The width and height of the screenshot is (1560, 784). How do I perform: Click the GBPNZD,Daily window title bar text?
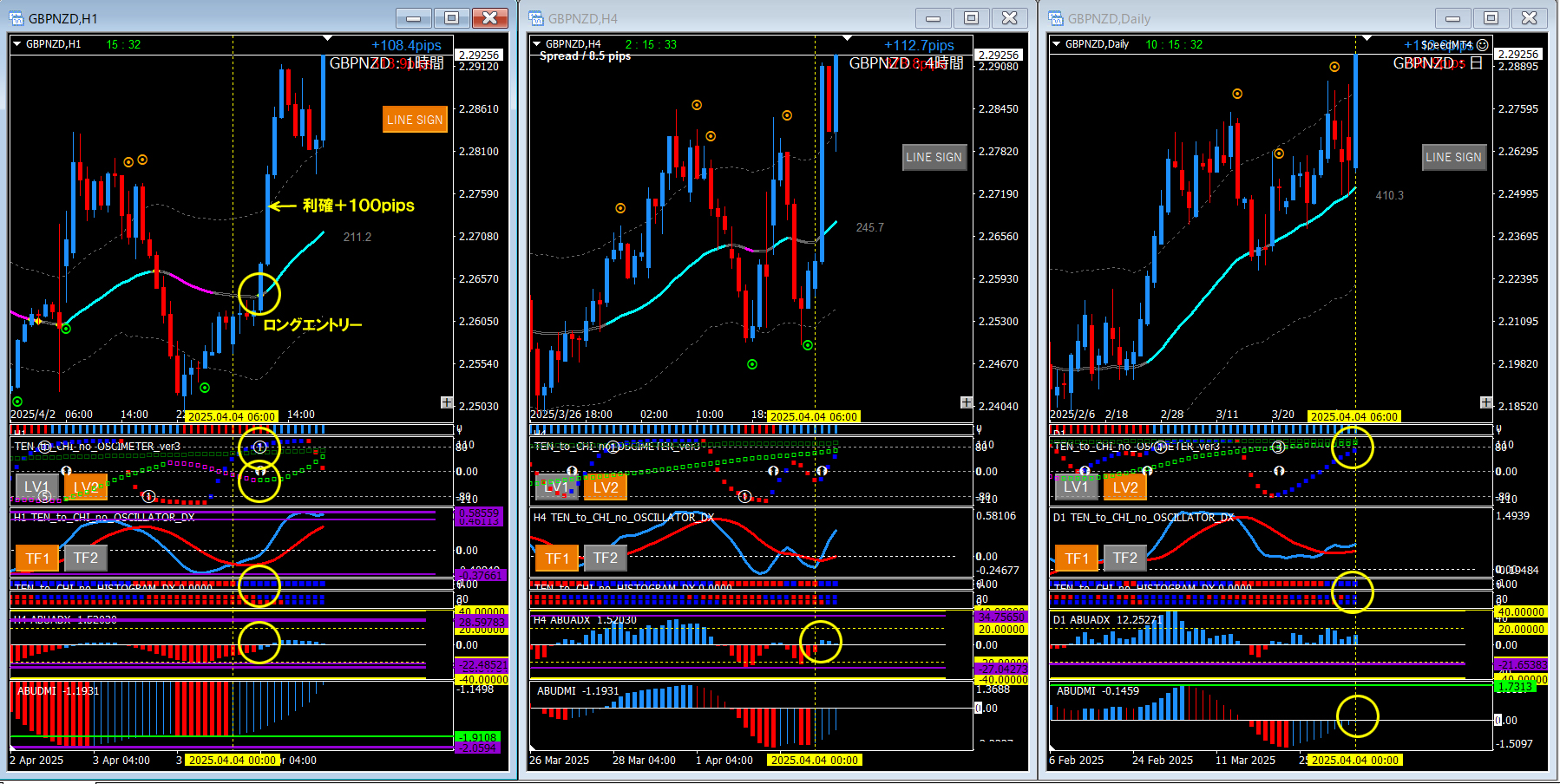[1109, 18]
